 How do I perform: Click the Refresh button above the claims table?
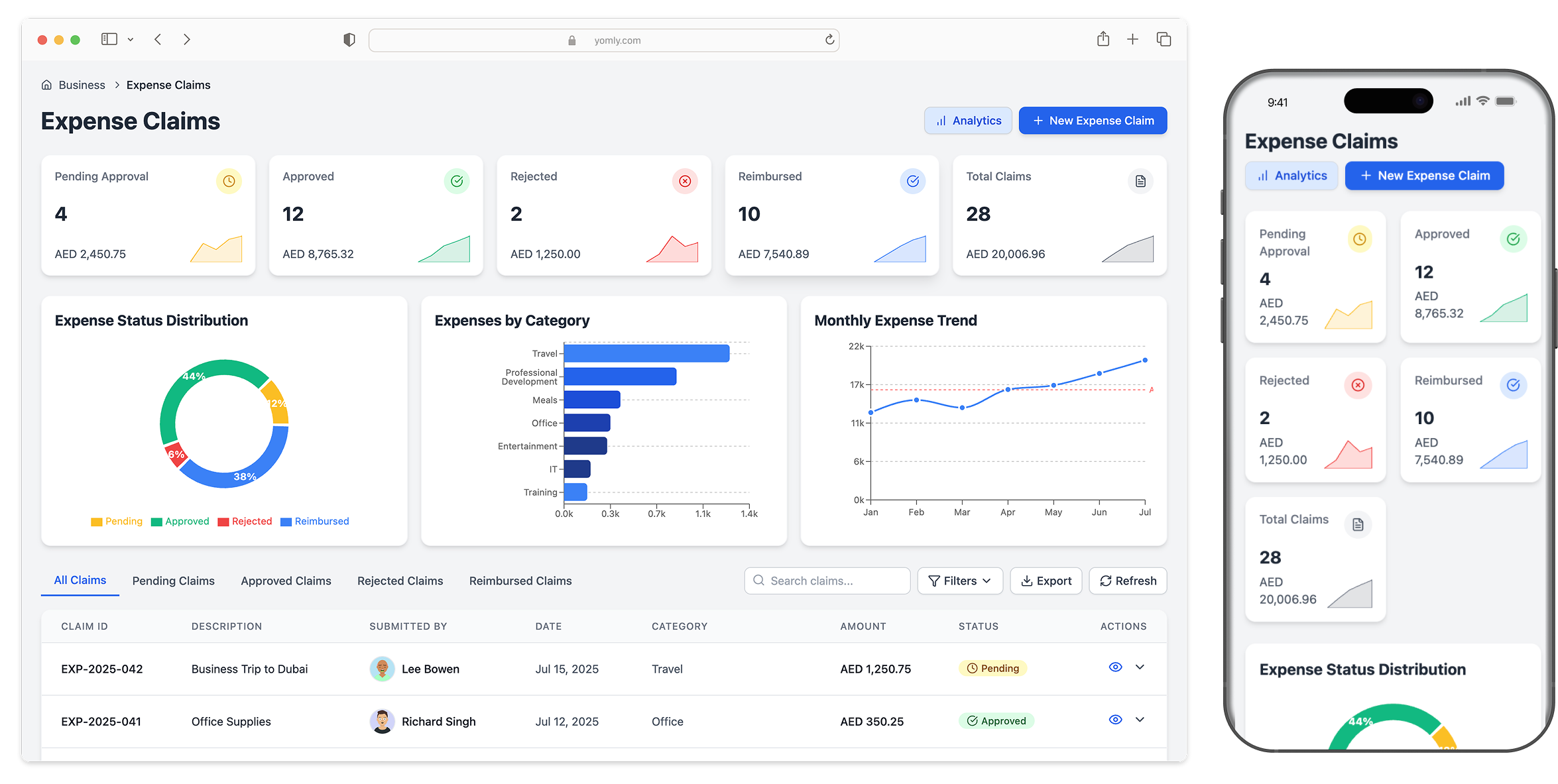(1128, 581)
